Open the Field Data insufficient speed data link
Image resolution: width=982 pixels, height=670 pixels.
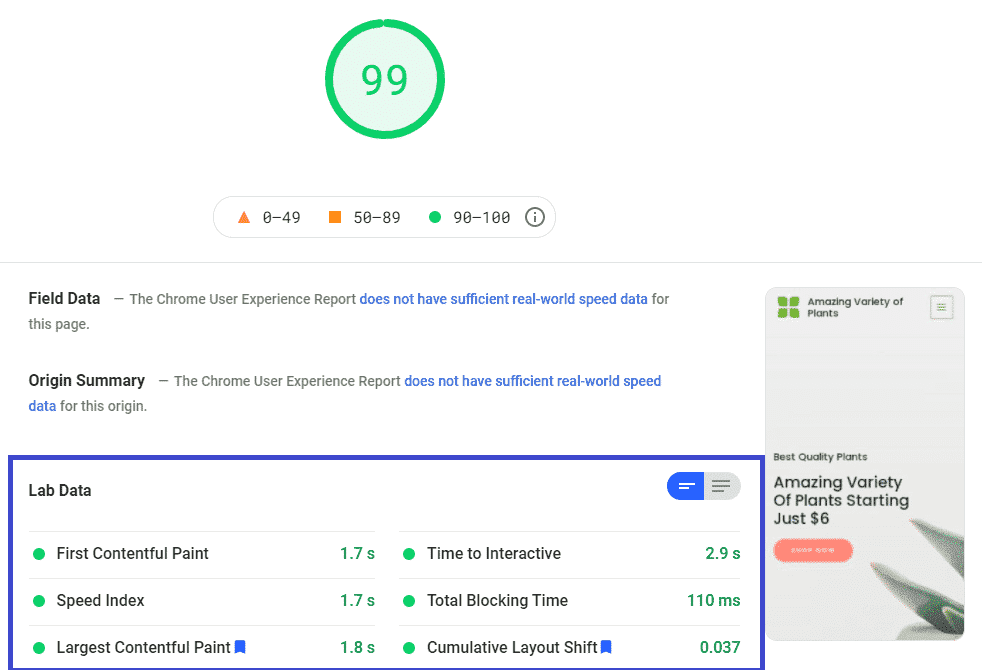503,299
